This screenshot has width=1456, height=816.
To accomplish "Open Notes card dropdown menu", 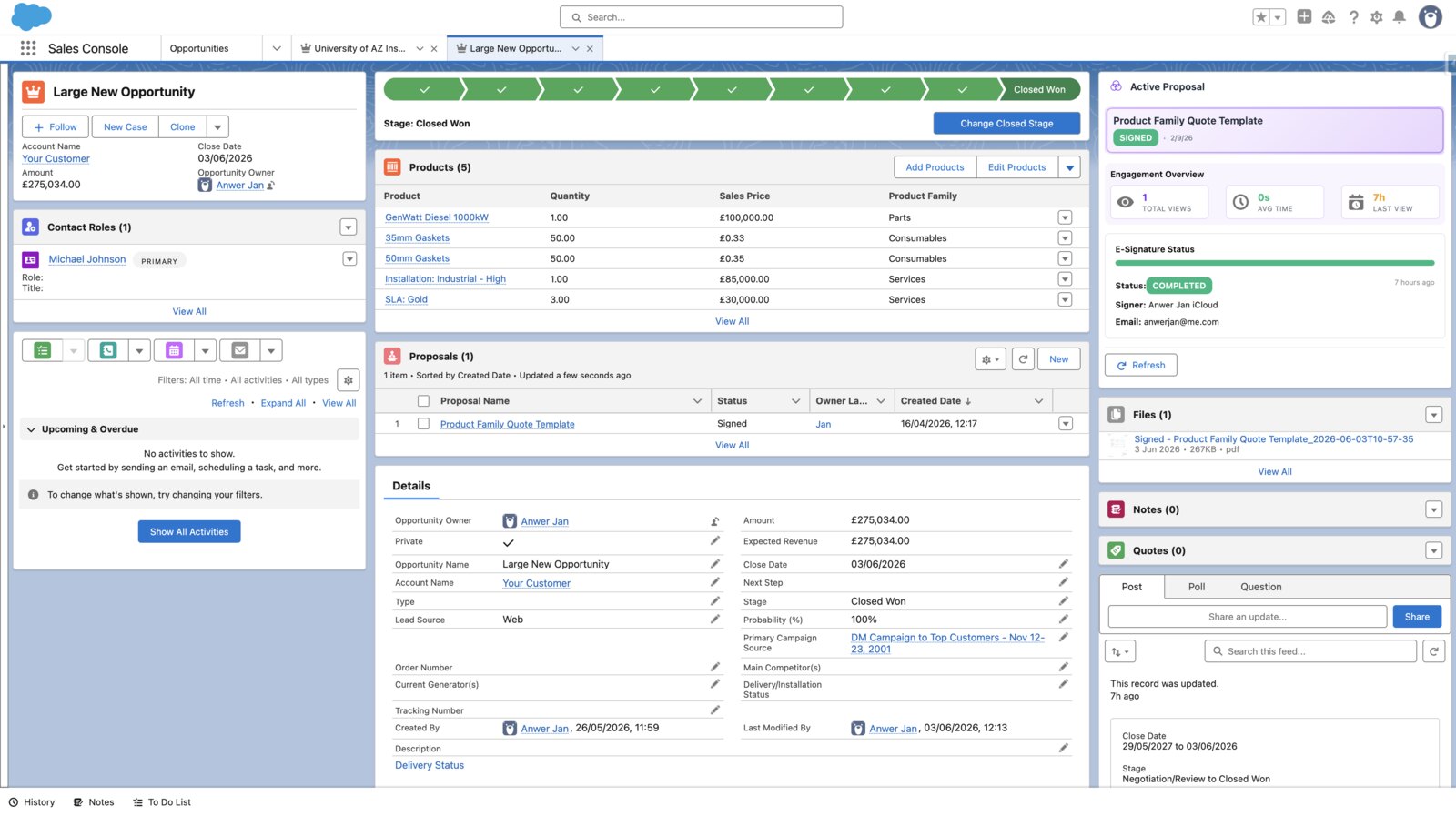I will coord(1434,509).
